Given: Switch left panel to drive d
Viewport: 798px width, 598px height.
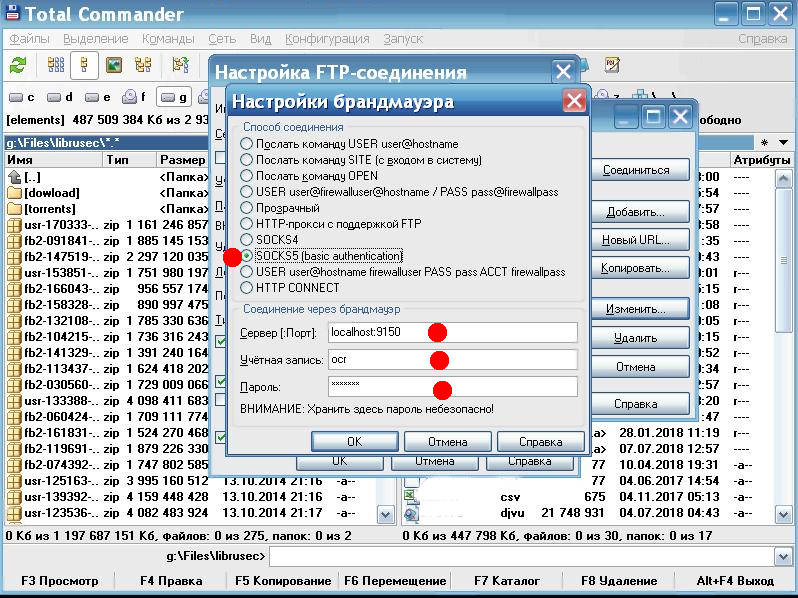Looking at the screenshot, I should pyautogui.click(x=60, y=97).
